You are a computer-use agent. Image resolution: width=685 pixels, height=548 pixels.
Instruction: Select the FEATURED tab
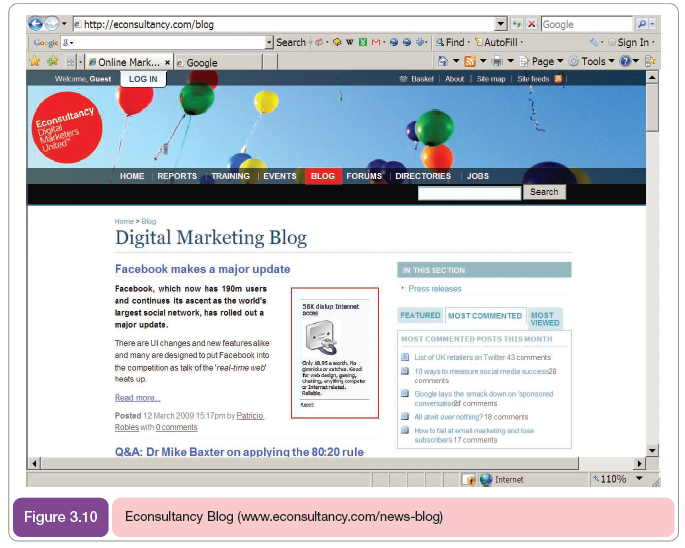[420, 315]
